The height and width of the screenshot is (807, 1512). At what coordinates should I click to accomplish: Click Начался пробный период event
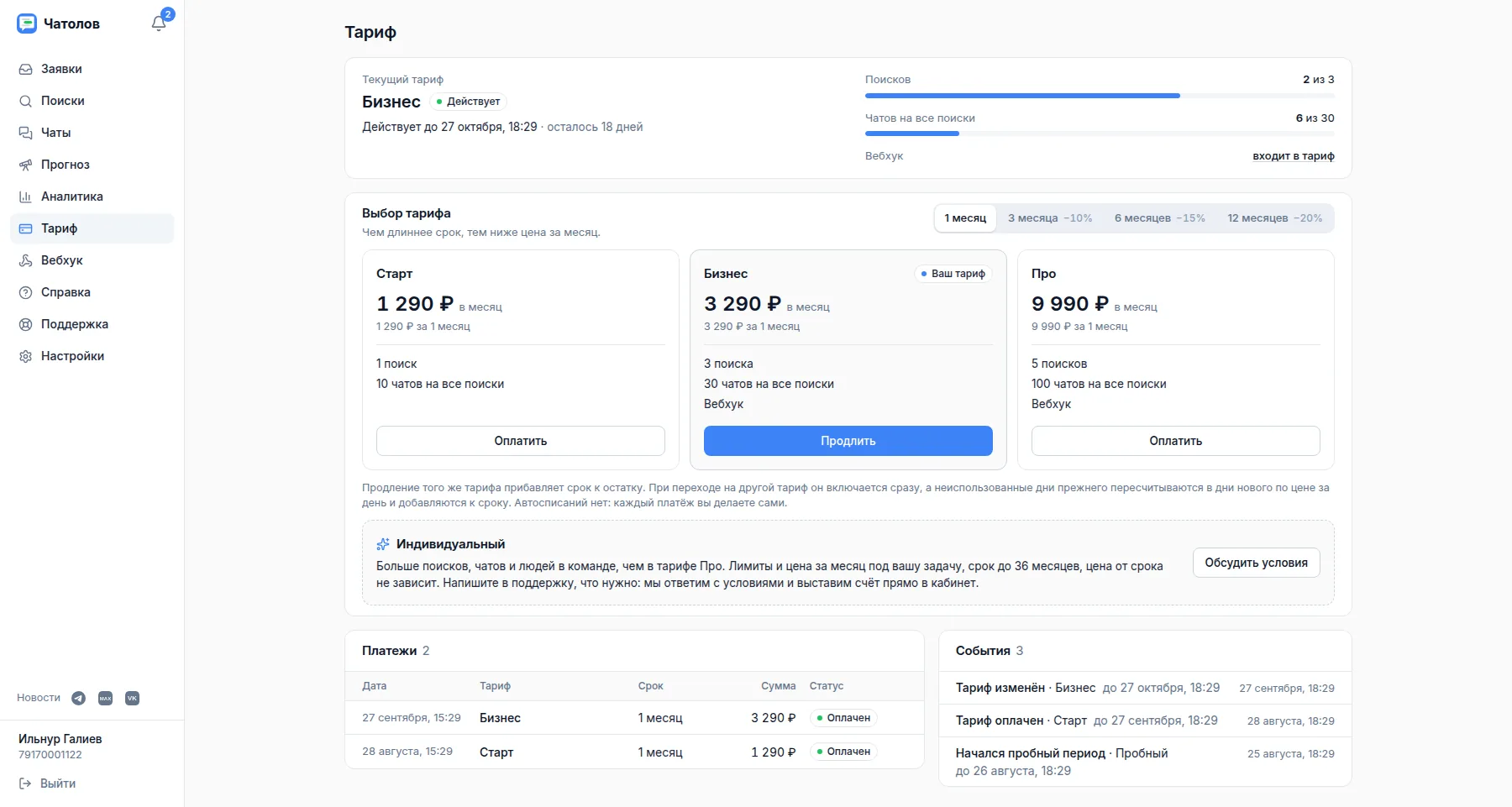[1031, 753]
